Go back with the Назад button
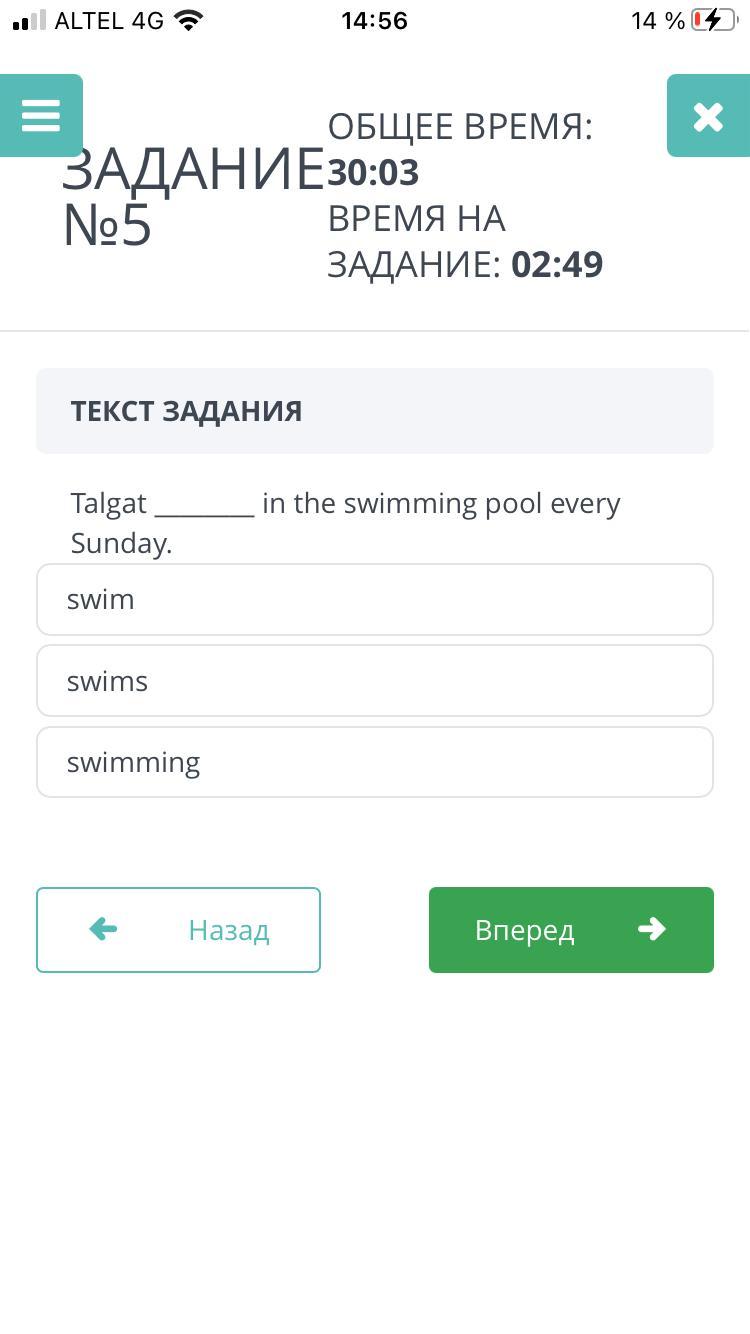Image resolution: width=750 pixels, height=1334 pixels. [x=178, y=930]
